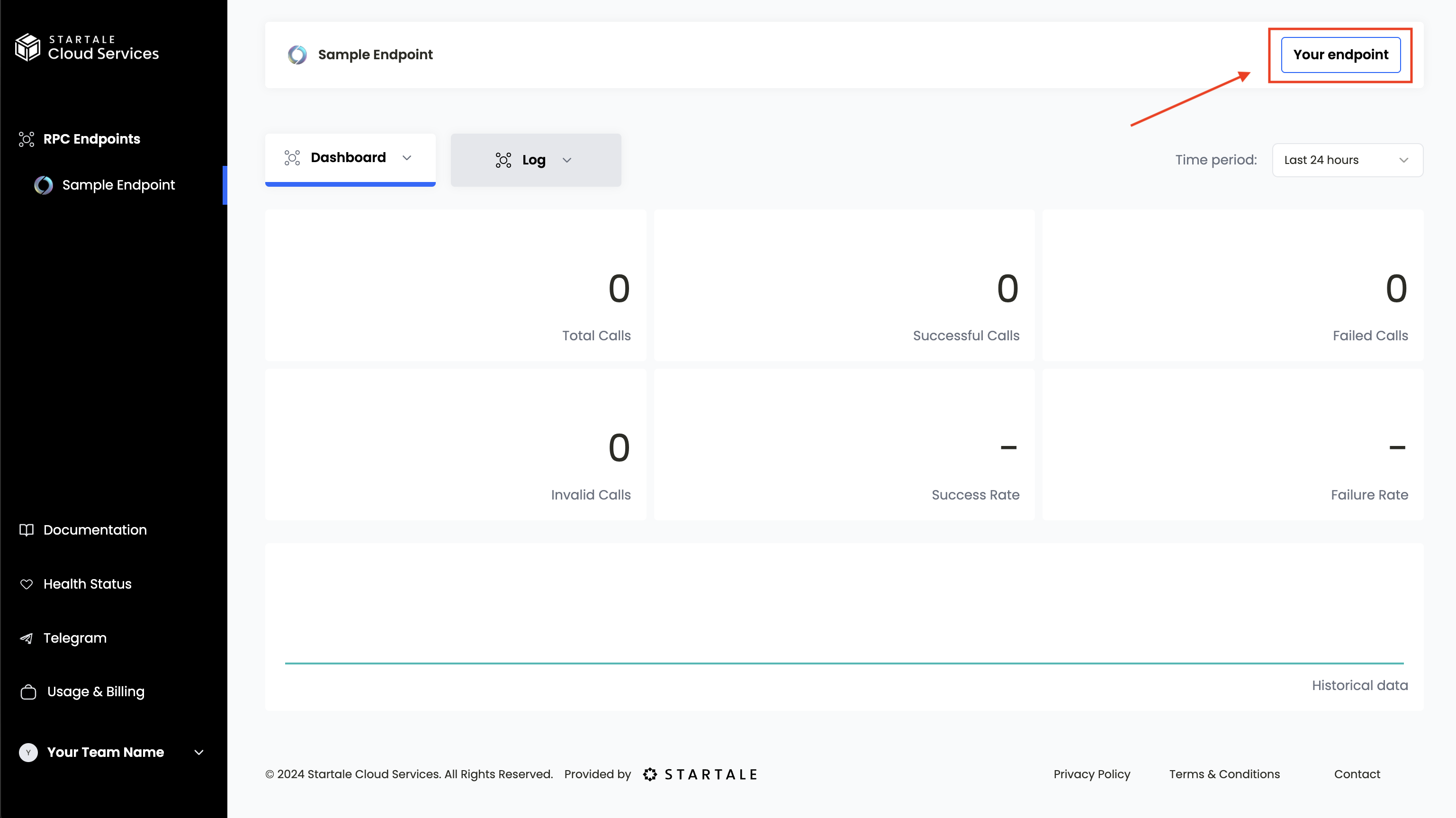
Task: Click the team avatar circle icon
Action: click(28, 753)
